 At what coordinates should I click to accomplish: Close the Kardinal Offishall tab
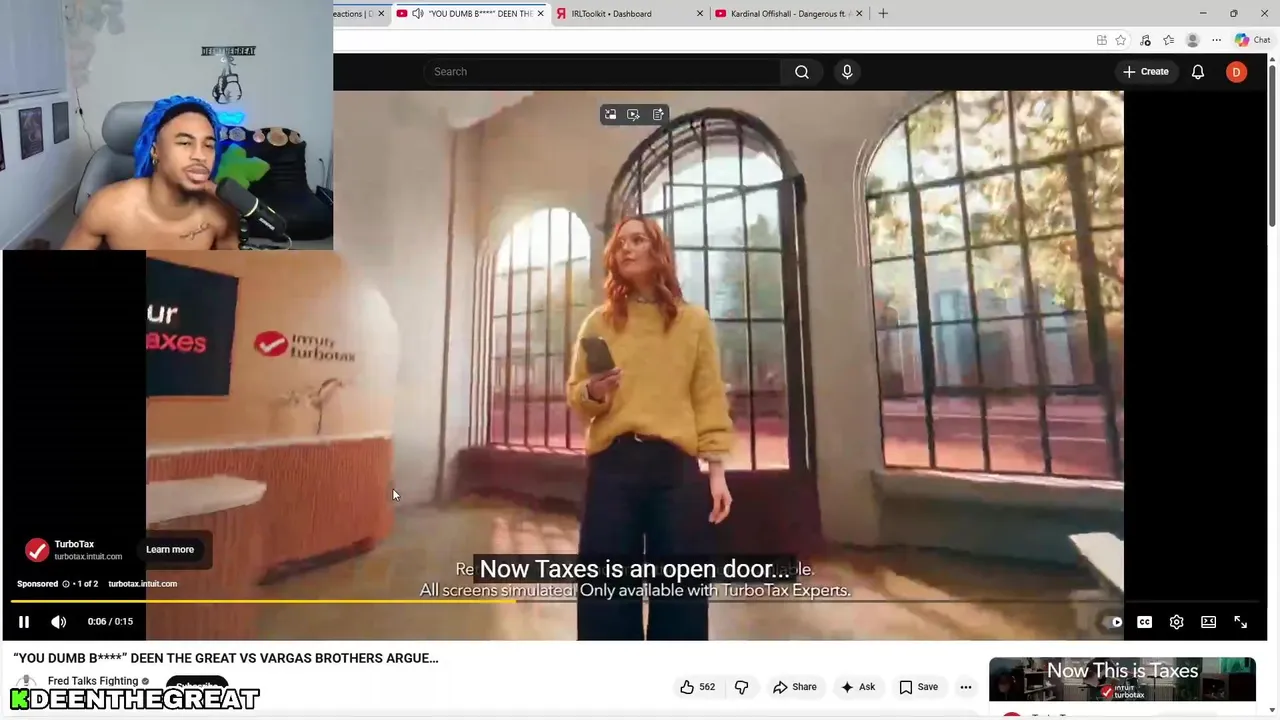(859, 14)
